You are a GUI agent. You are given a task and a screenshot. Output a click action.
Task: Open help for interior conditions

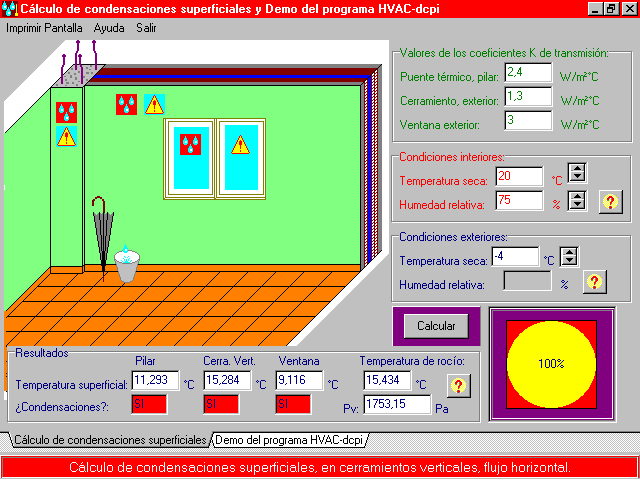(x=609, y=201)
